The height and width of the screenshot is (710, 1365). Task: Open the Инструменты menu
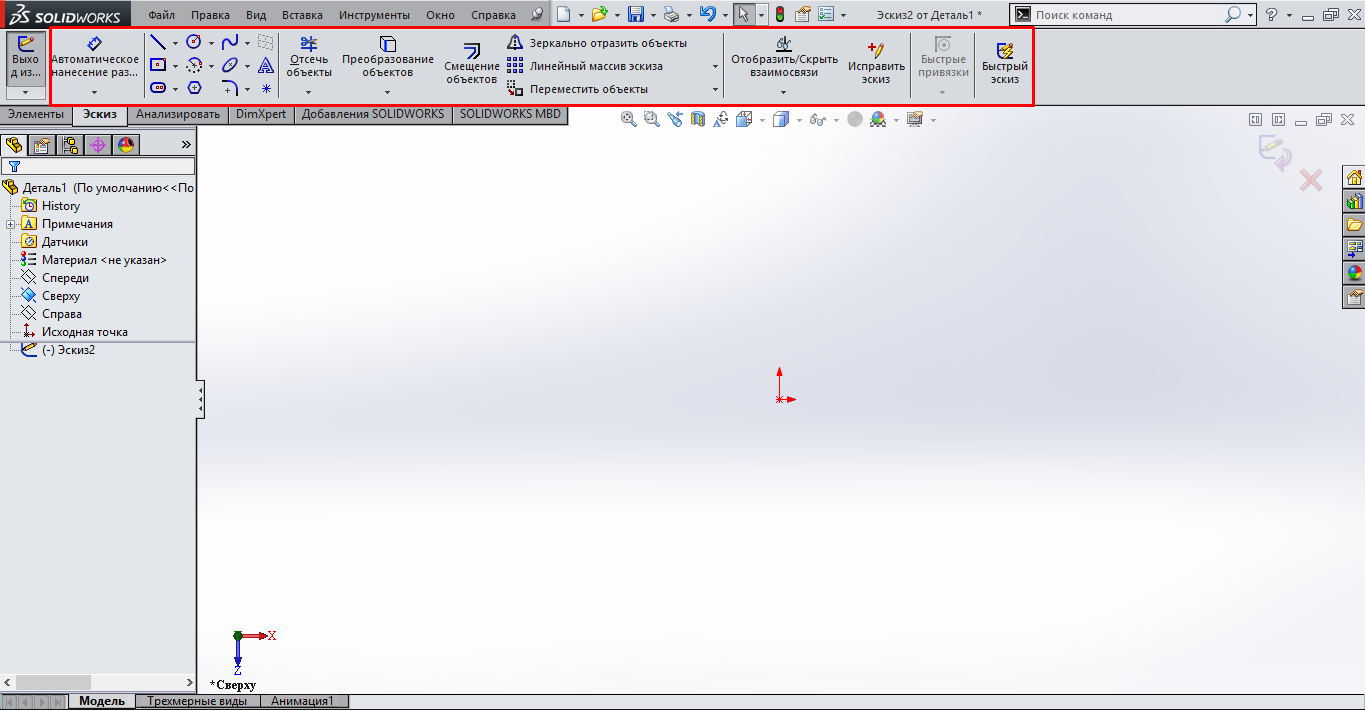tap(374, 15)
